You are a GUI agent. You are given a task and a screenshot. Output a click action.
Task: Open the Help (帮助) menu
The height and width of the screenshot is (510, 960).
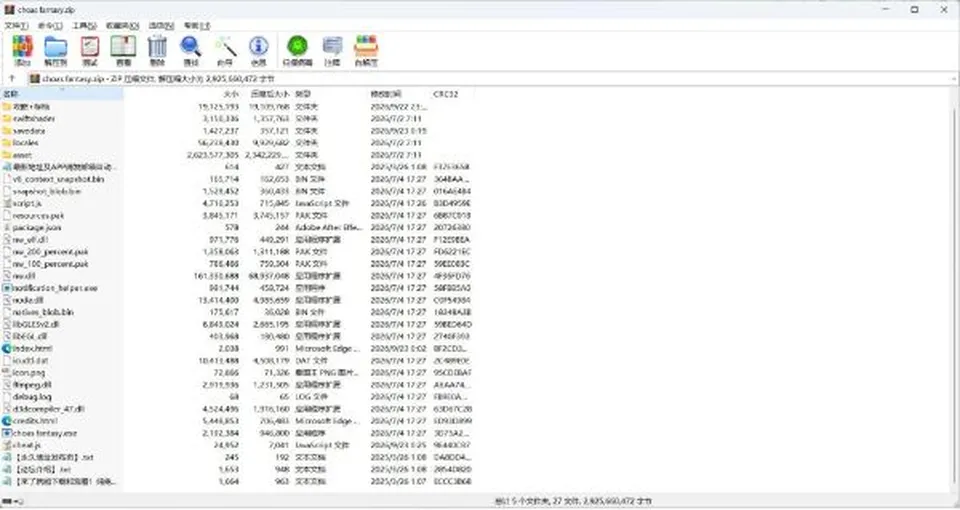coord(197,26)
